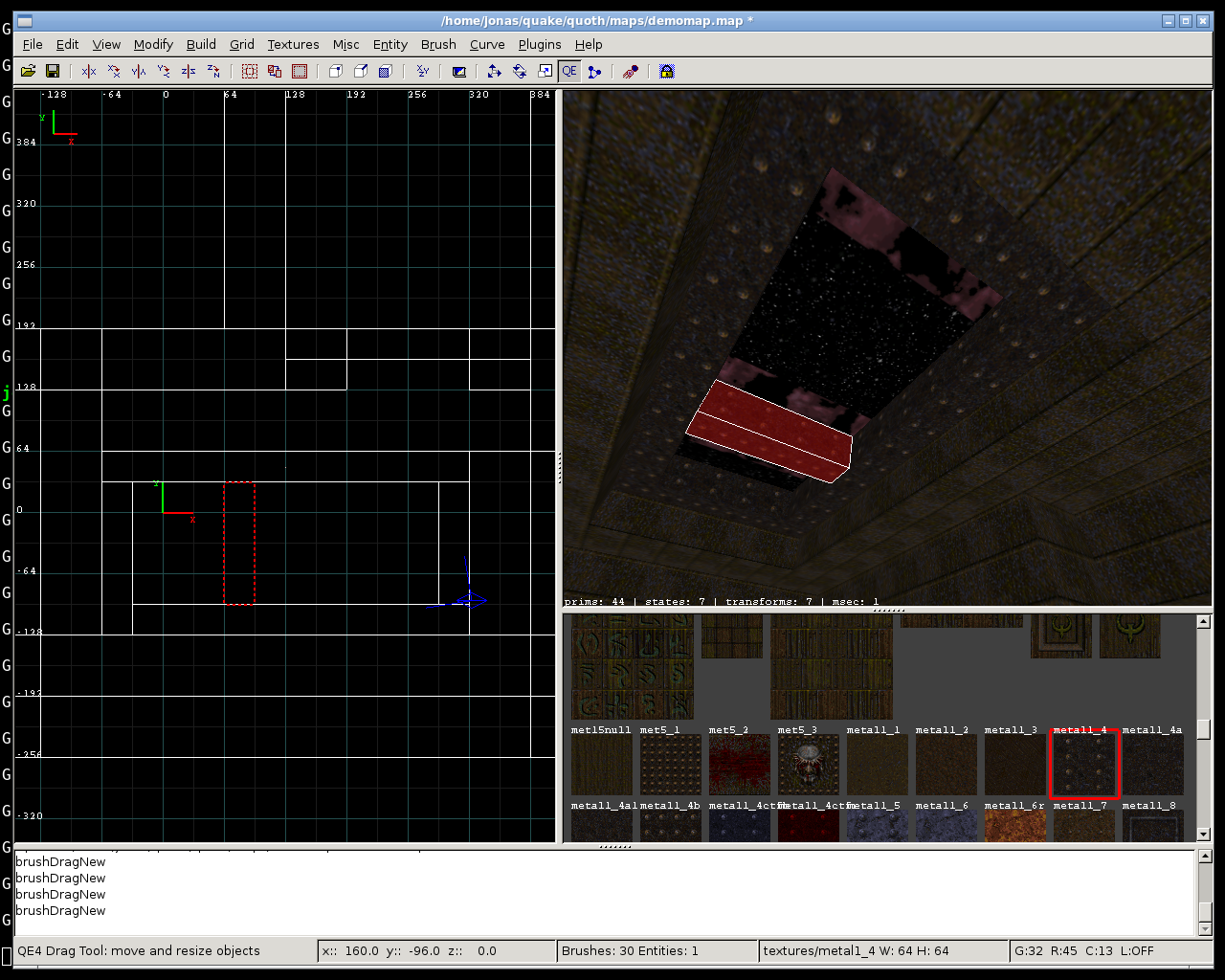Expand the Entity menu

(390, 44)
